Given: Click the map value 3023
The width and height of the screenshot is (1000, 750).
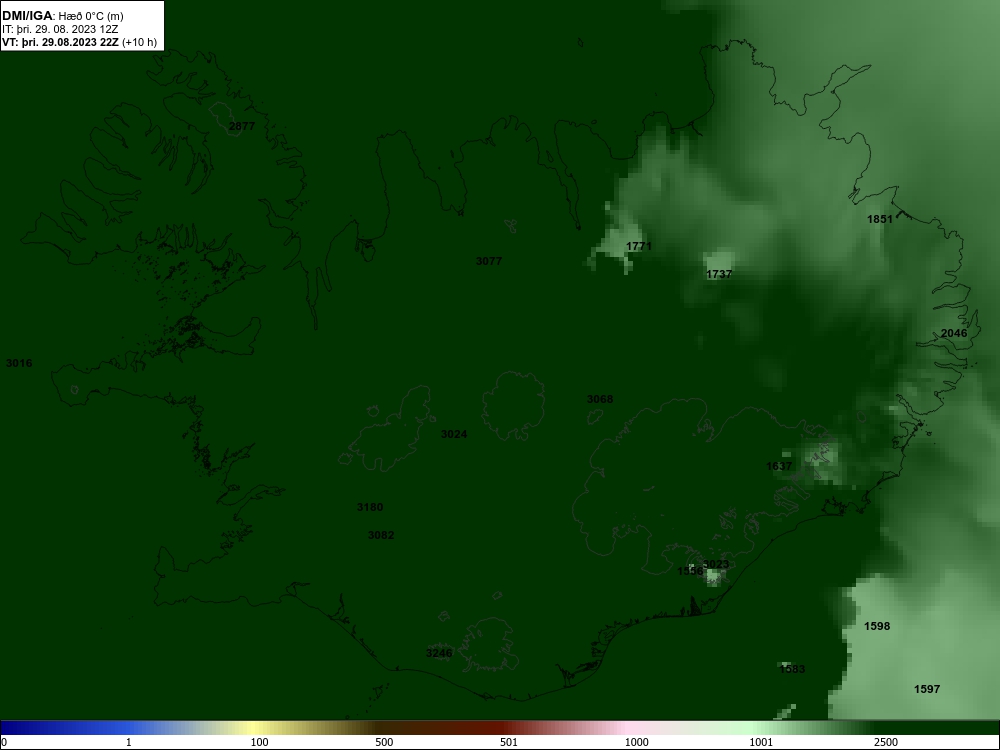Looking at the screenshot, I should pos(716,564).
